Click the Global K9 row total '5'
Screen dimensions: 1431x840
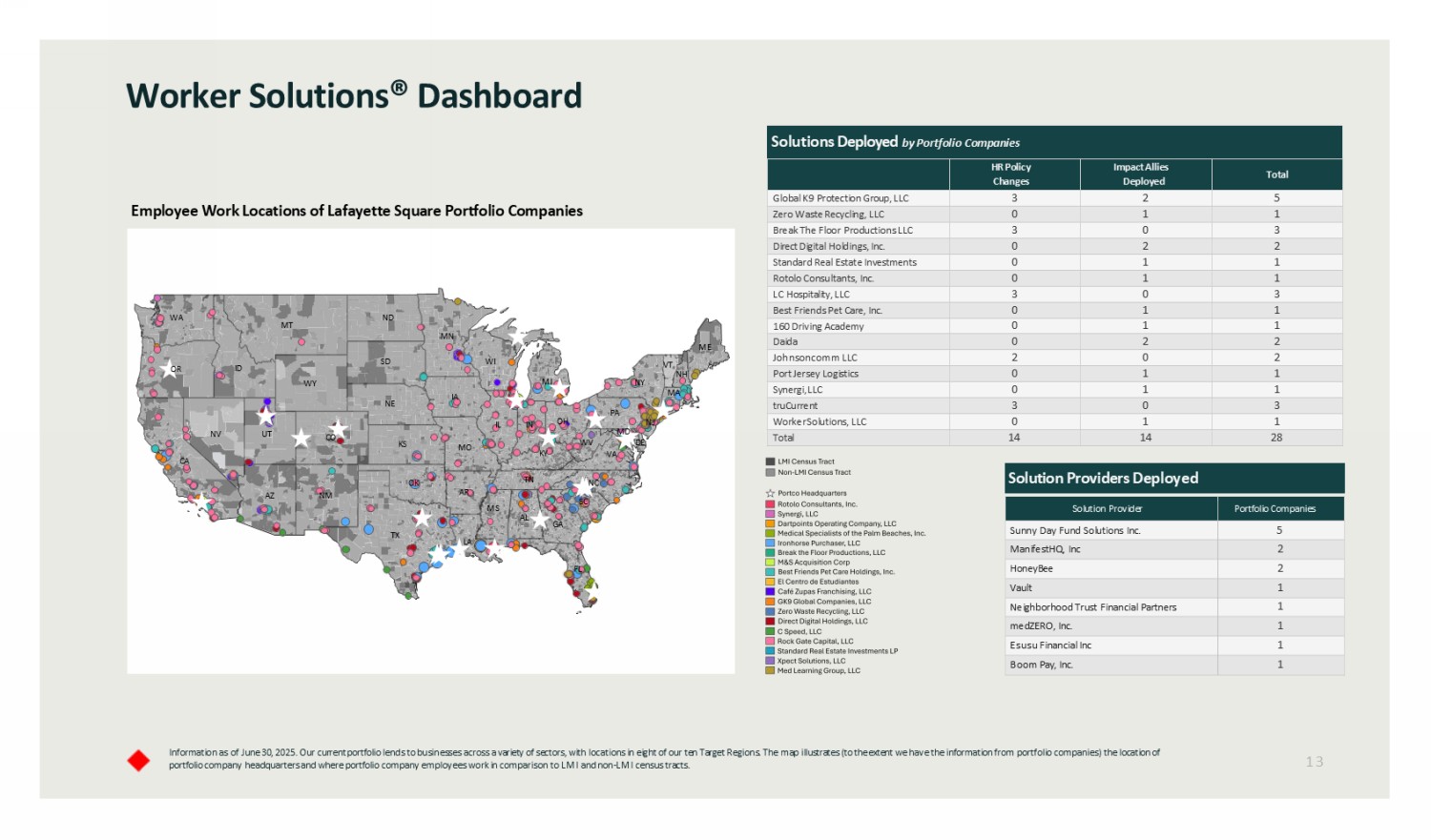(x=1276, y=198)
